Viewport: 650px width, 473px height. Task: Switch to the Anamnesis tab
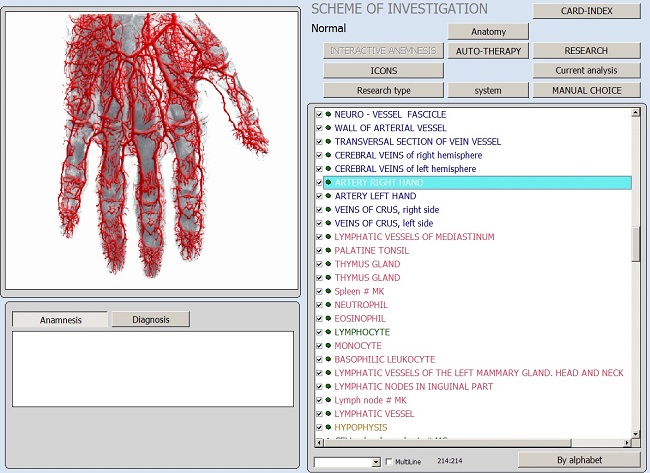click(60, 320)
